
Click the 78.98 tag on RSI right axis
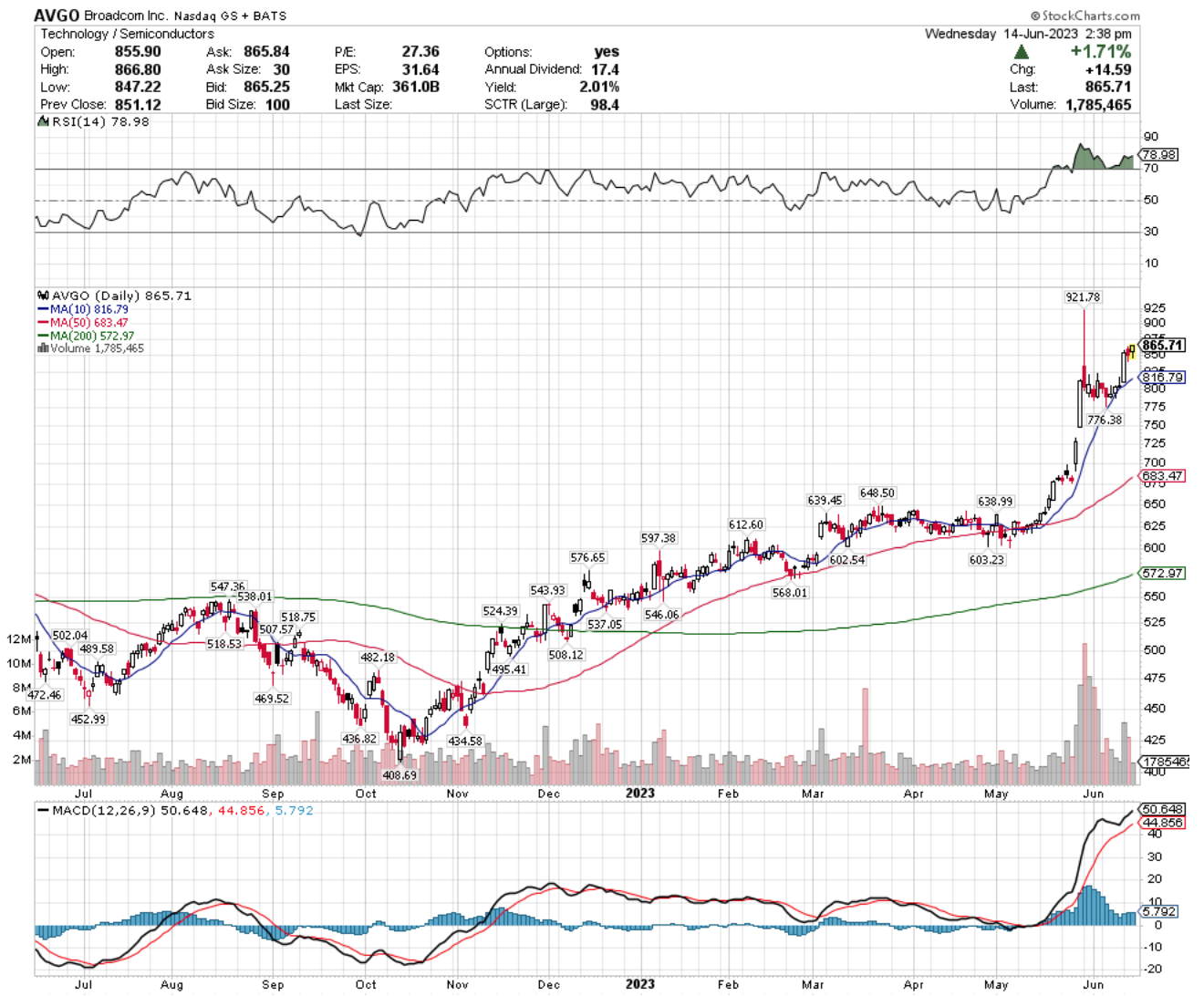[1159, 155]
